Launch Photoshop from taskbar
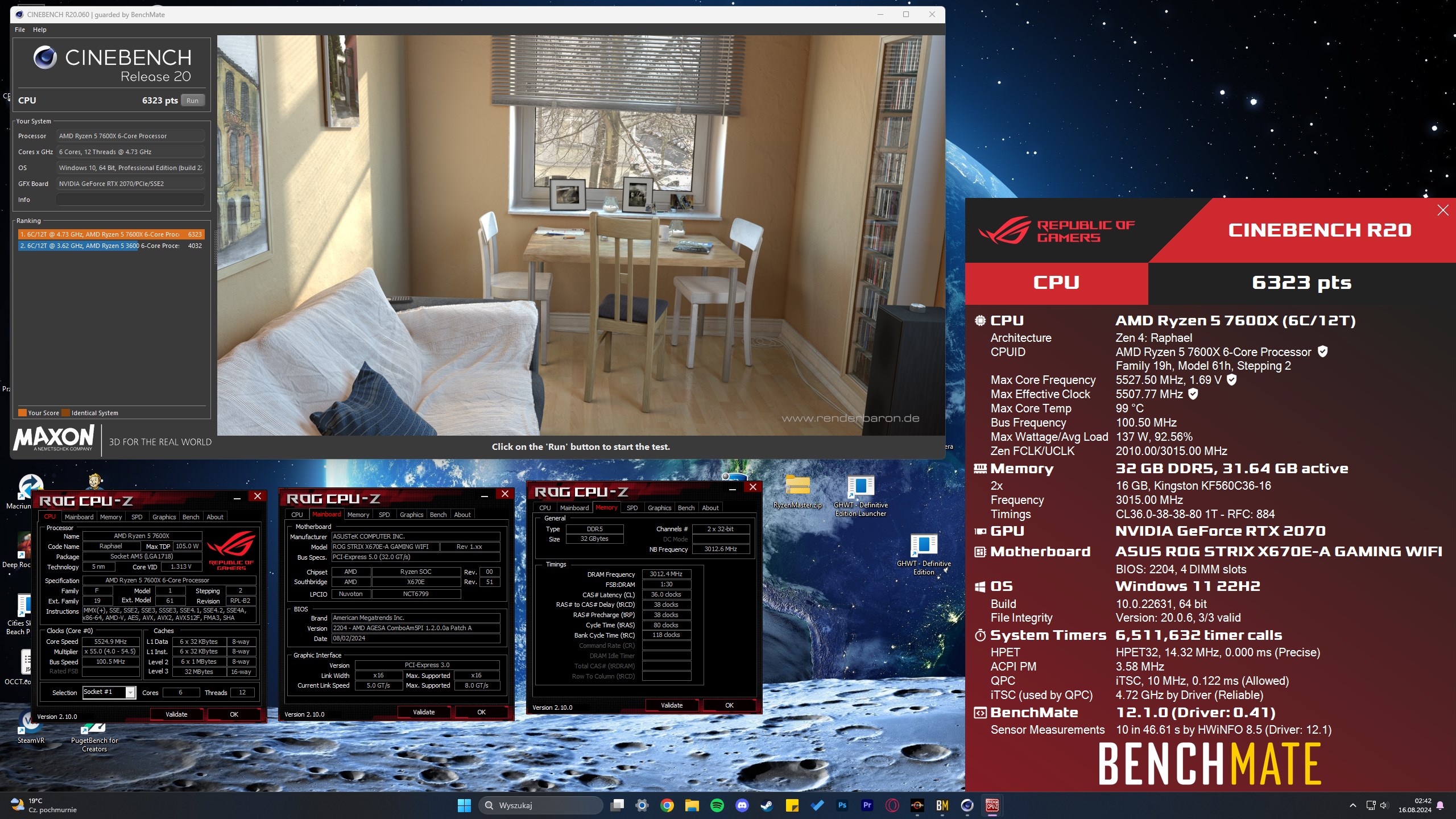 [x=842, y=805]
